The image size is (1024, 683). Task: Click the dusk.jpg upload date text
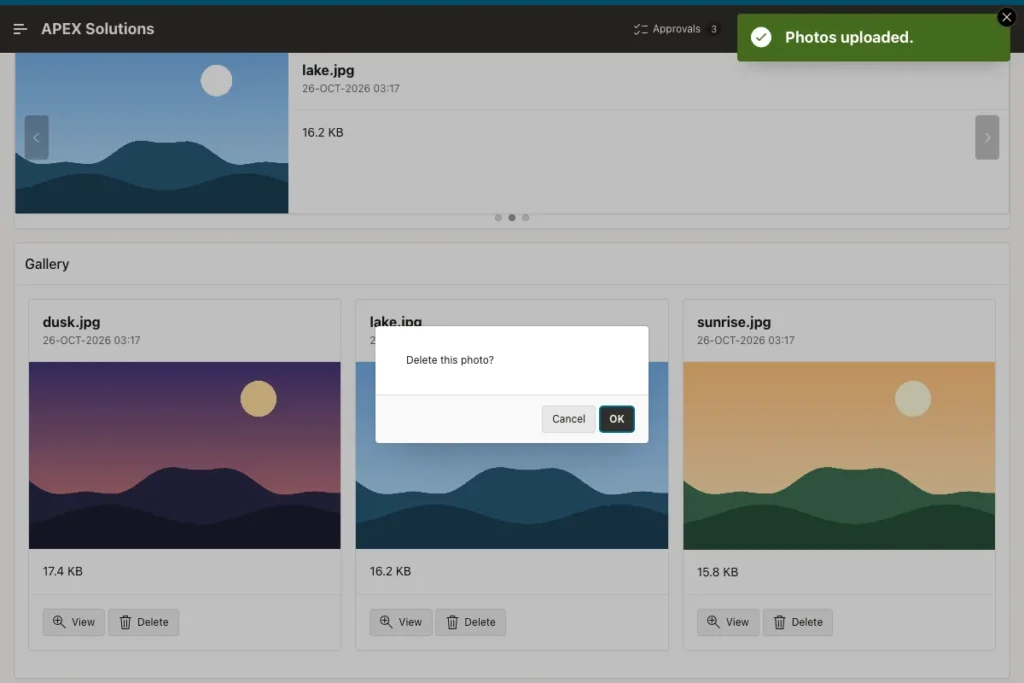[91, 340]
